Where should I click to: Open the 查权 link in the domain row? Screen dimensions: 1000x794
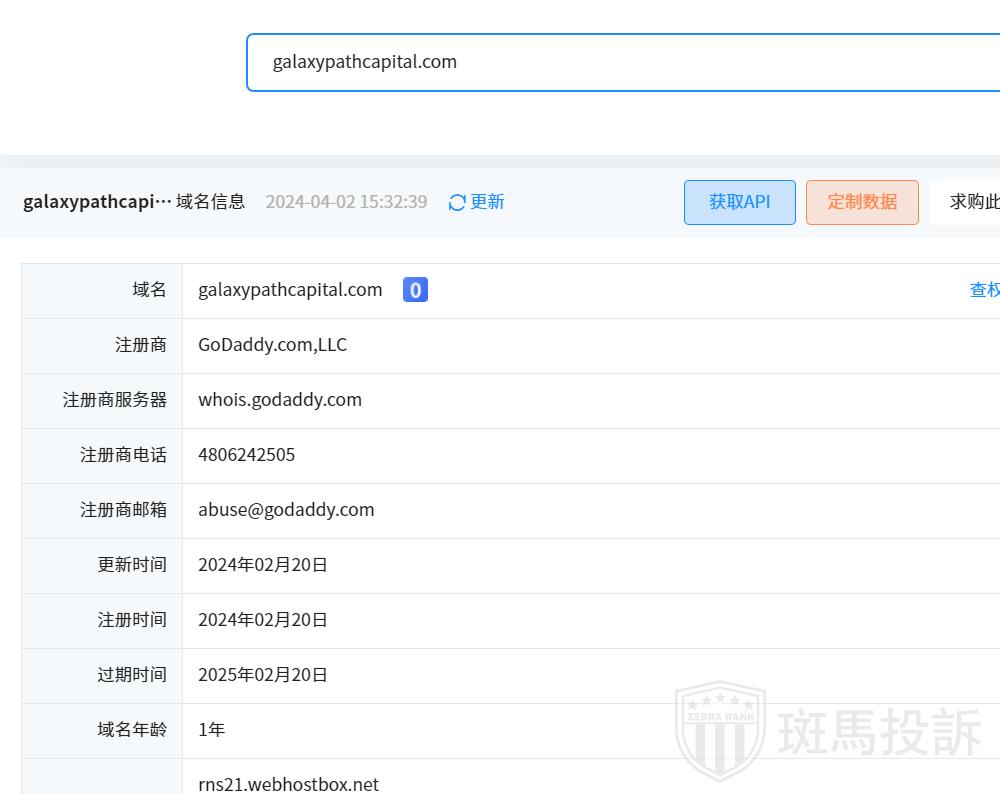(x=984, y=290)
